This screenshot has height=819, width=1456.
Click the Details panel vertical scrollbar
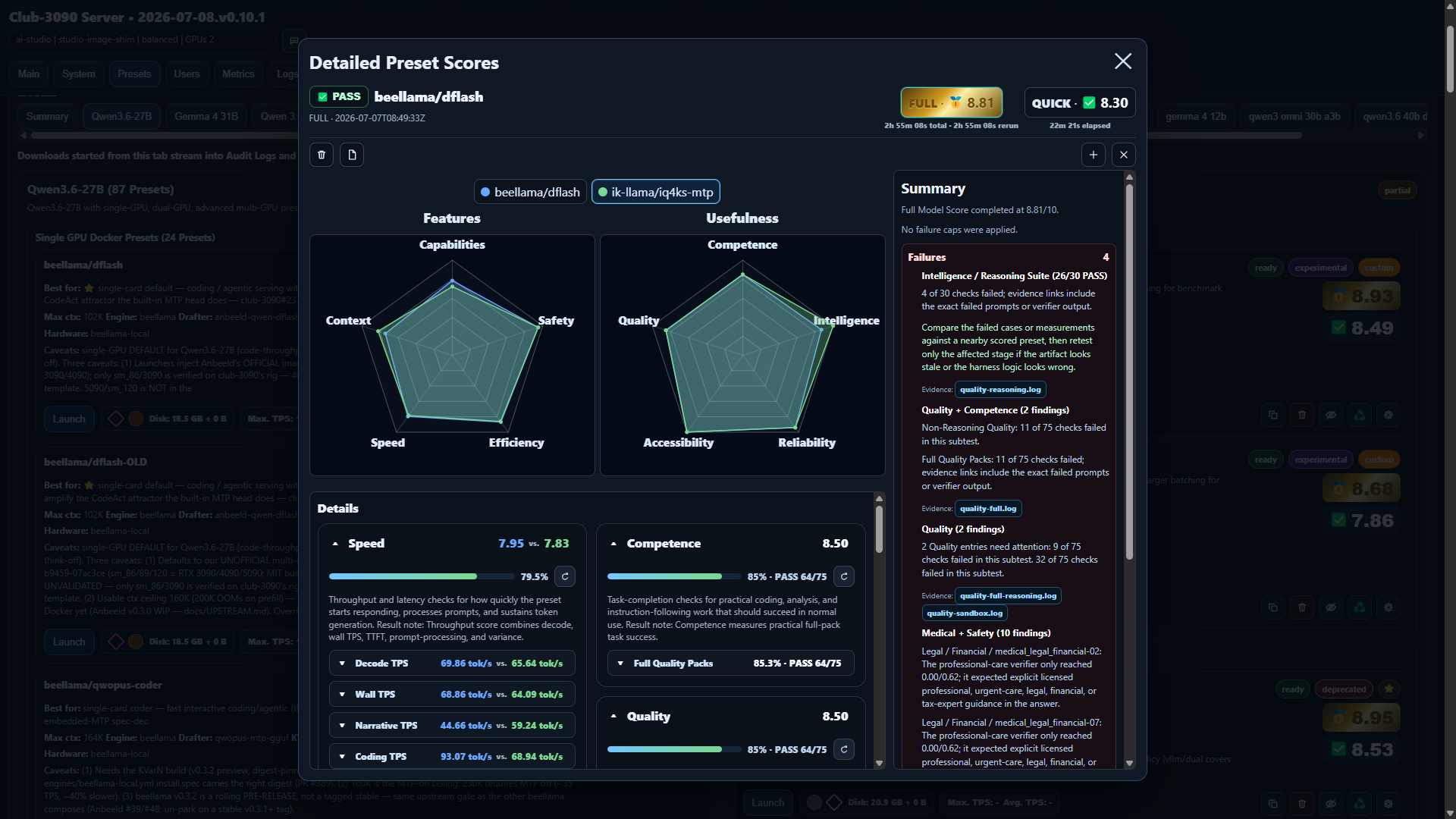(x=879, y=529)
